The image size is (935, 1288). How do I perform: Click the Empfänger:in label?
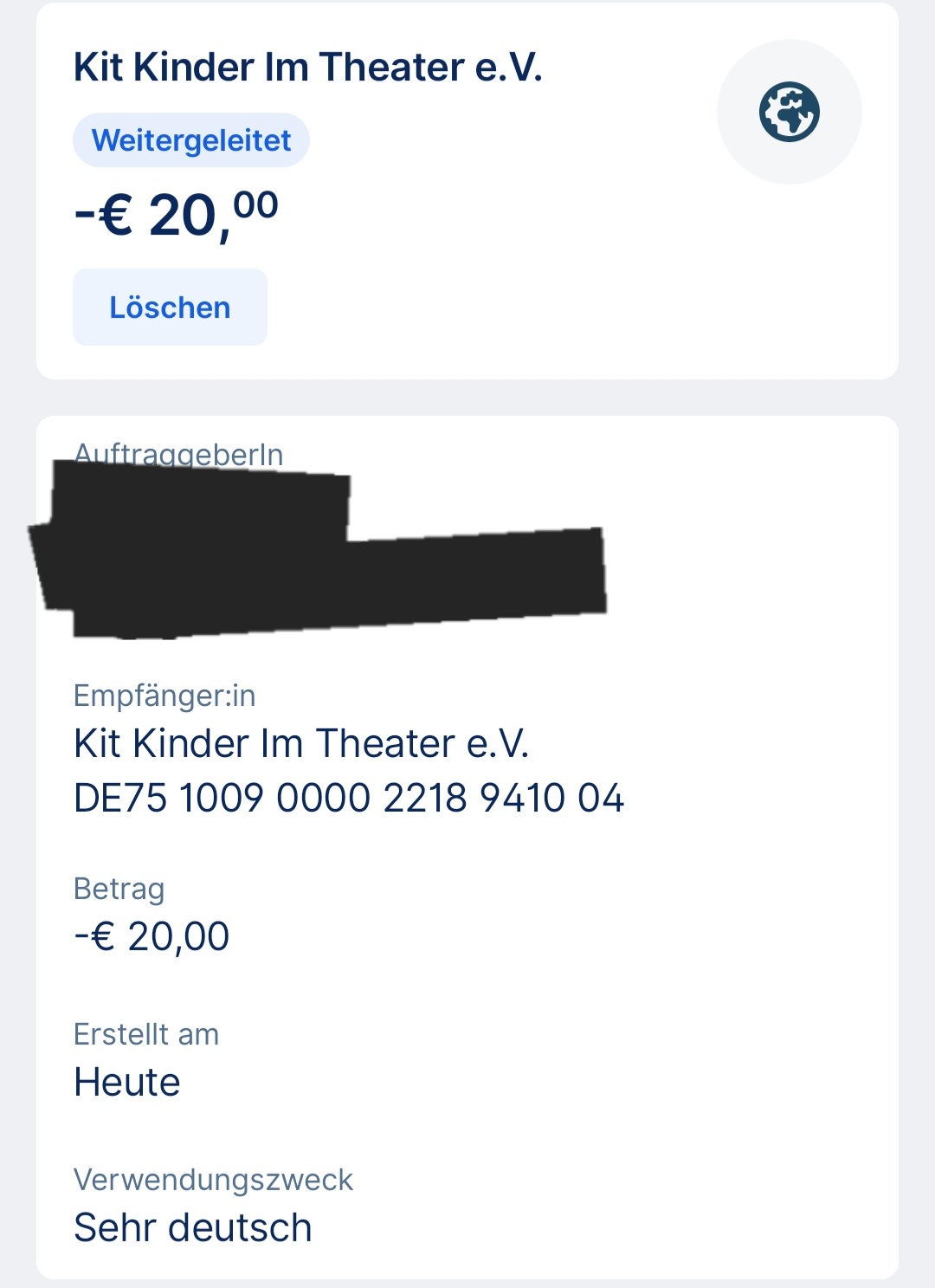tap(164, 696)
